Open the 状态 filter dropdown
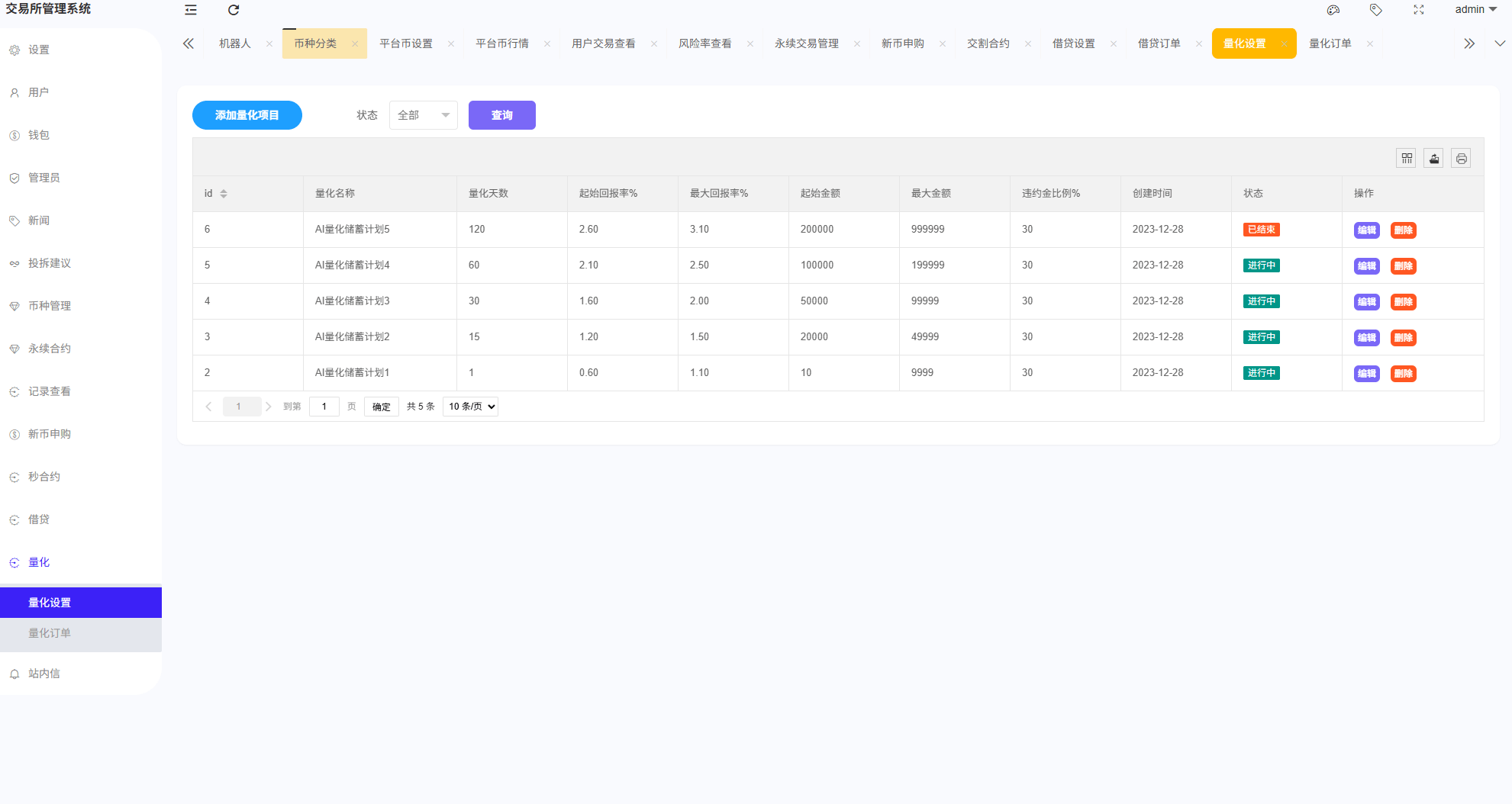The image size is (1512, 804). [423, 115]
